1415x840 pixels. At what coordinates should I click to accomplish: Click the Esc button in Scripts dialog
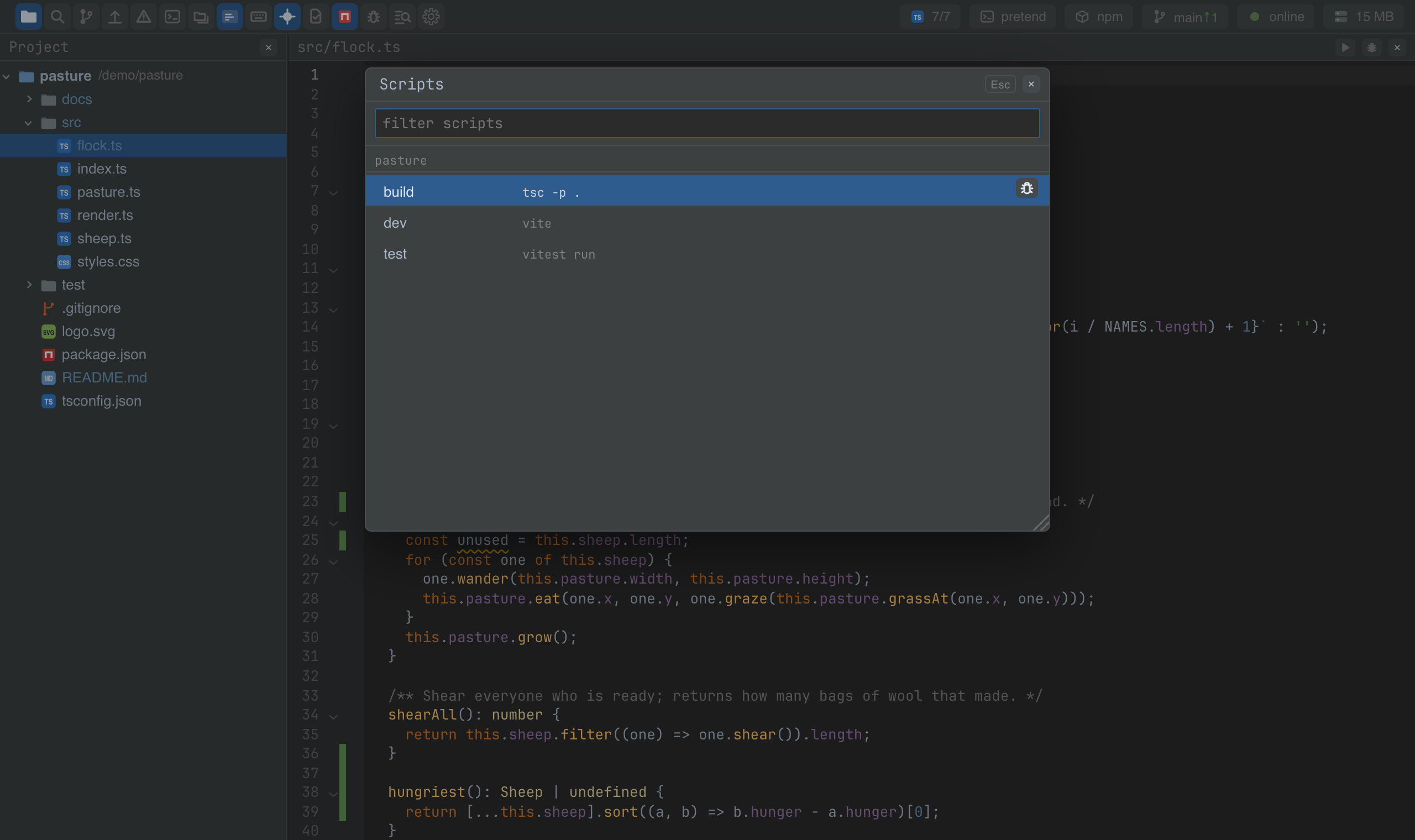pyautogui.click(x=1000, y=85)
